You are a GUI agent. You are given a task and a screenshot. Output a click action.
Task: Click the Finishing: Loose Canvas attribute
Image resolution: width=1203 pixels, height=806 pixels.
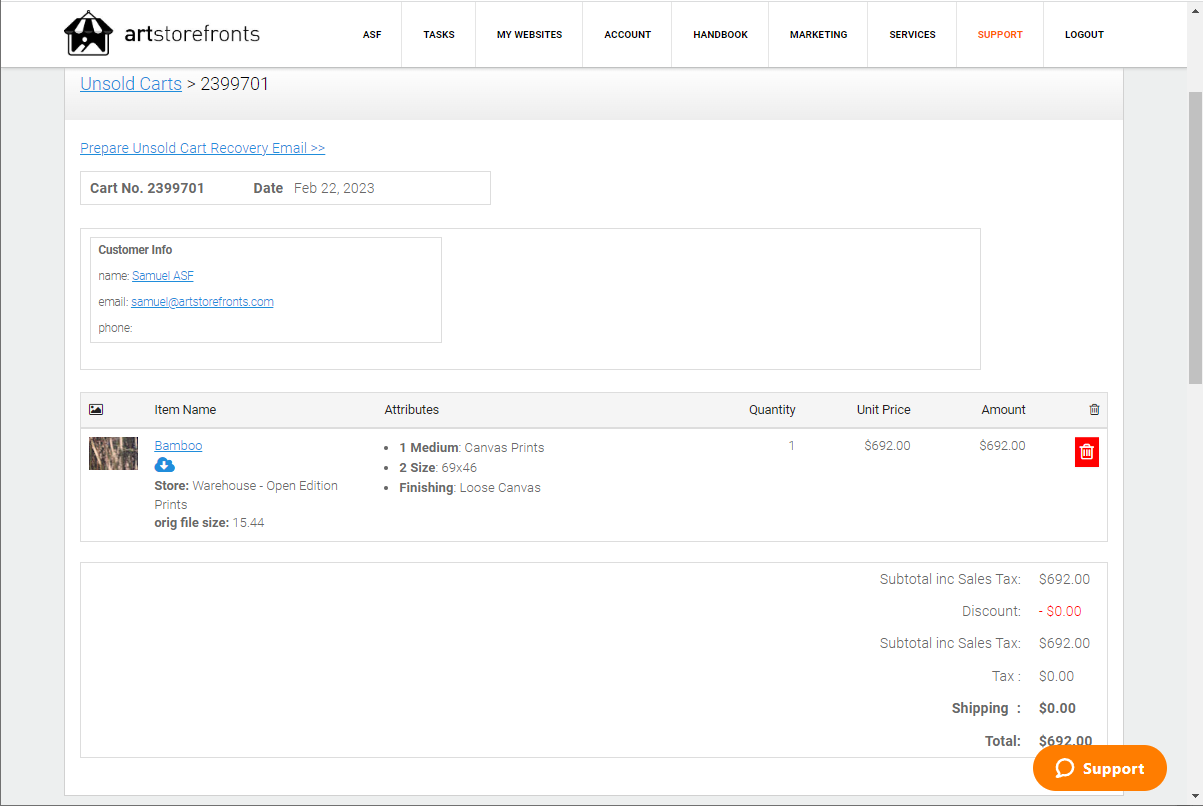pos(470,488)
